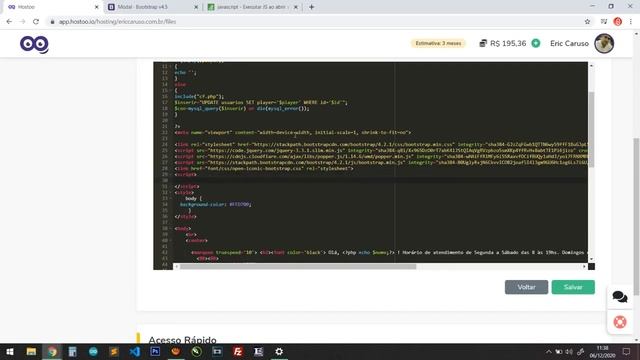The width and height of the screenshot is (640, 360).
Task: Collapse the code fold at line 15
Action: point(170,90)
